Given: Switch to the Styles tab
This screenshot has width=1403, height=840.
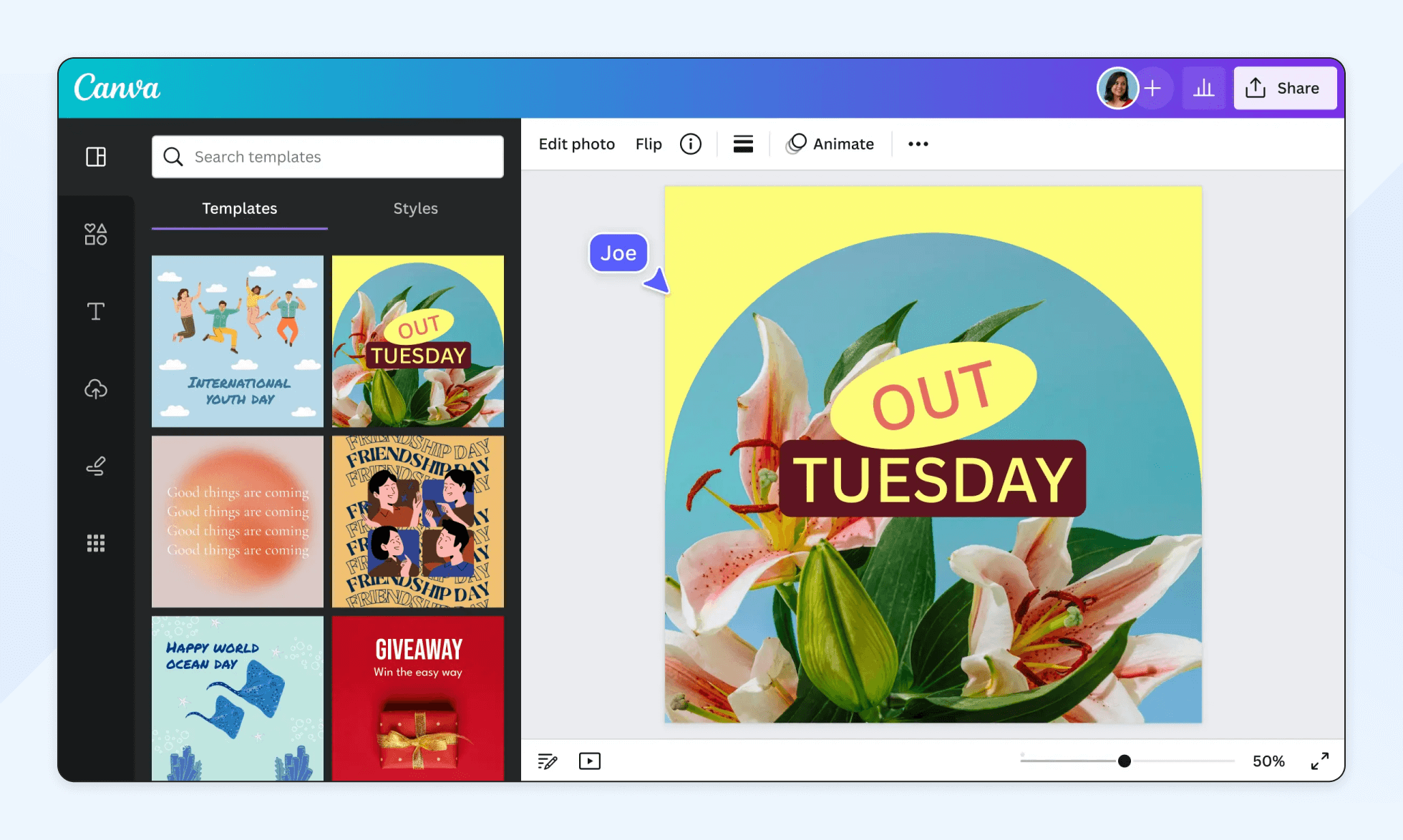Looking at the screenshot, I should (x=415, y=207).
